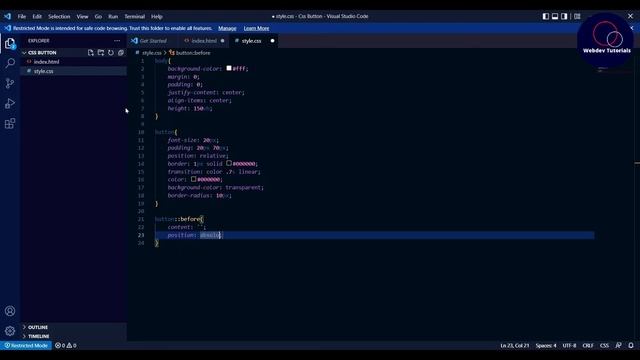The height and width of the screenshot is (360, 640).
Task: Open the Run menu
Action: [x=113, y=16]
